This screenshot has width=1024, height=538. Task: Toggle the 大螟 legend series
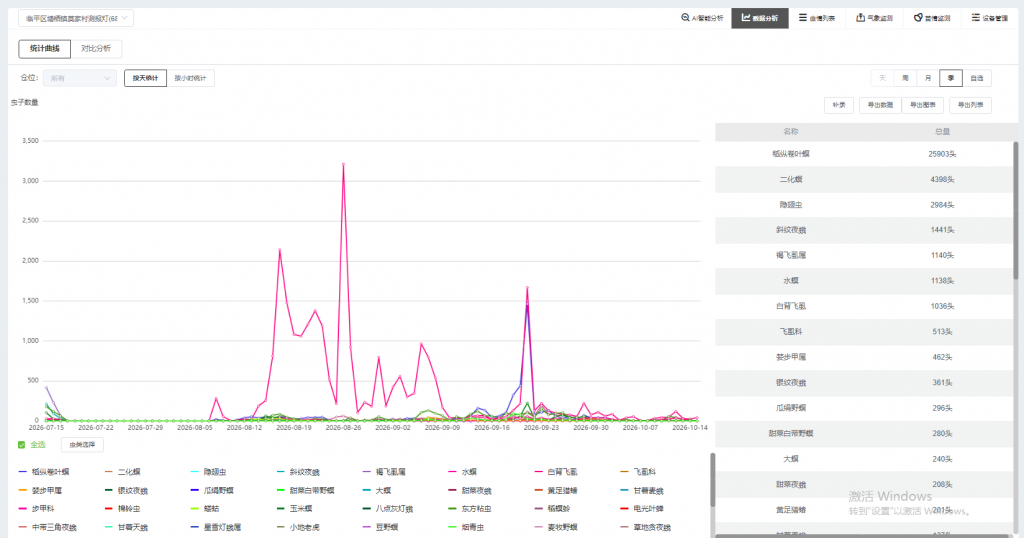[x=377, y=490]
